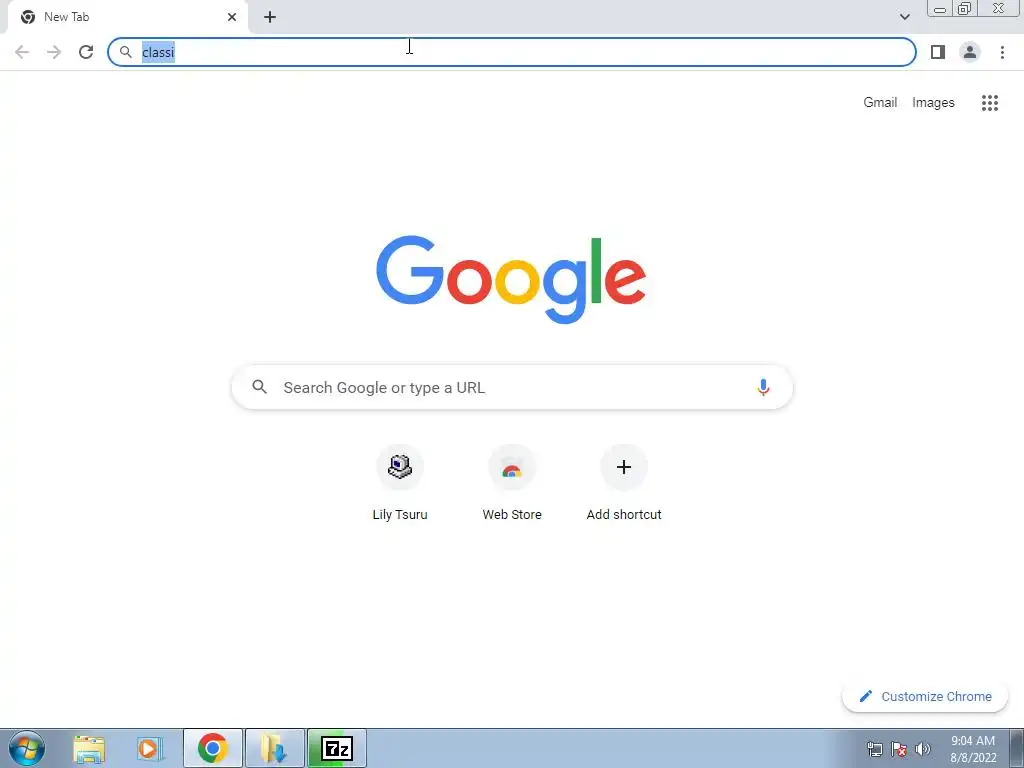Click the magnifier icon in search box

(x=260, y=387)
